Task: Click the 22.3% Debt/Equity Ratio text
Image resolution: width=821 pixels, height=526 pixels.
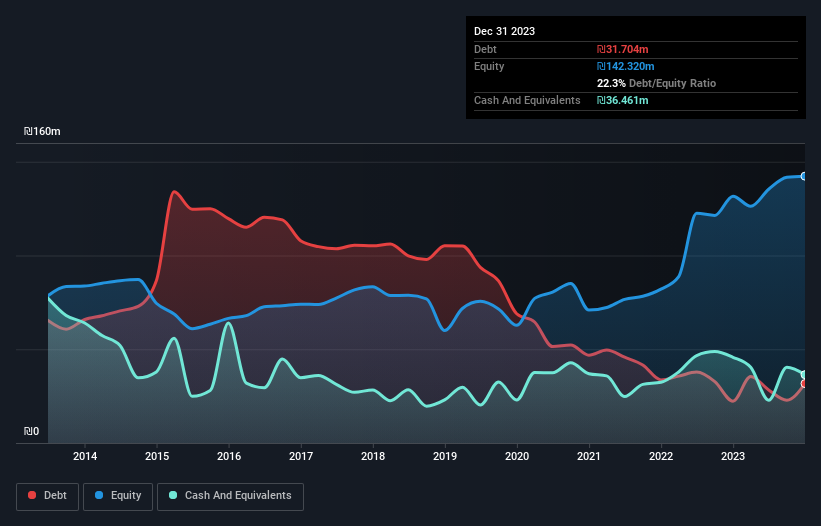Action: pyautogui.click(x=656, y=83)
